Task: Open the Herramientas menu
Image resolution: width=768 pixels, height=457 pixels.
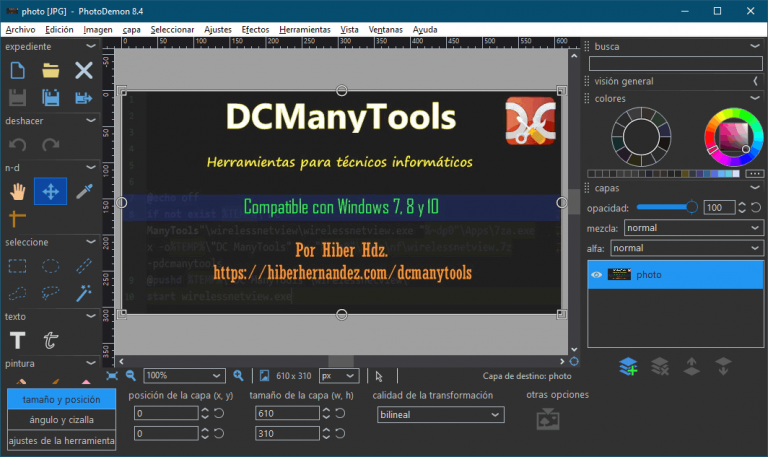Action: (x=305, y=29)
